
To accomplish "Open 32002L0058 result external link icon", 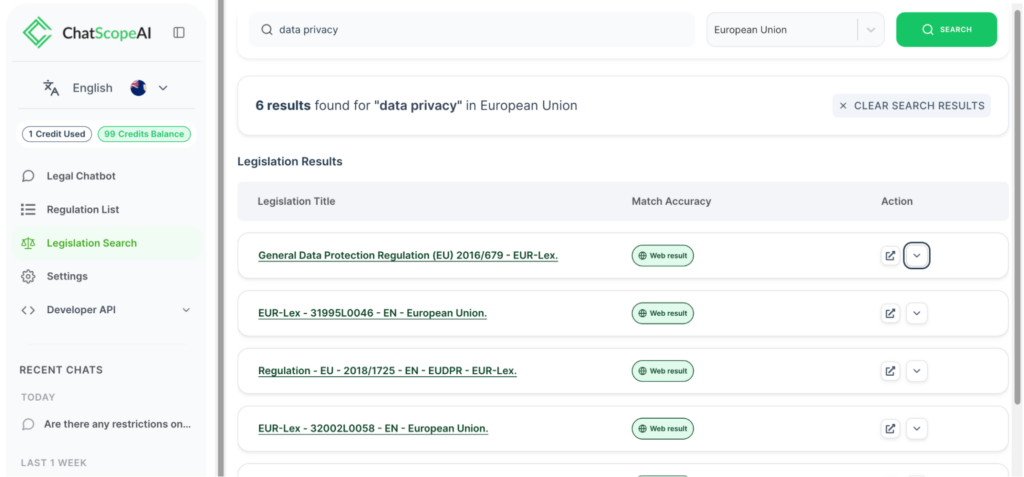I will [x=890, y=429].
